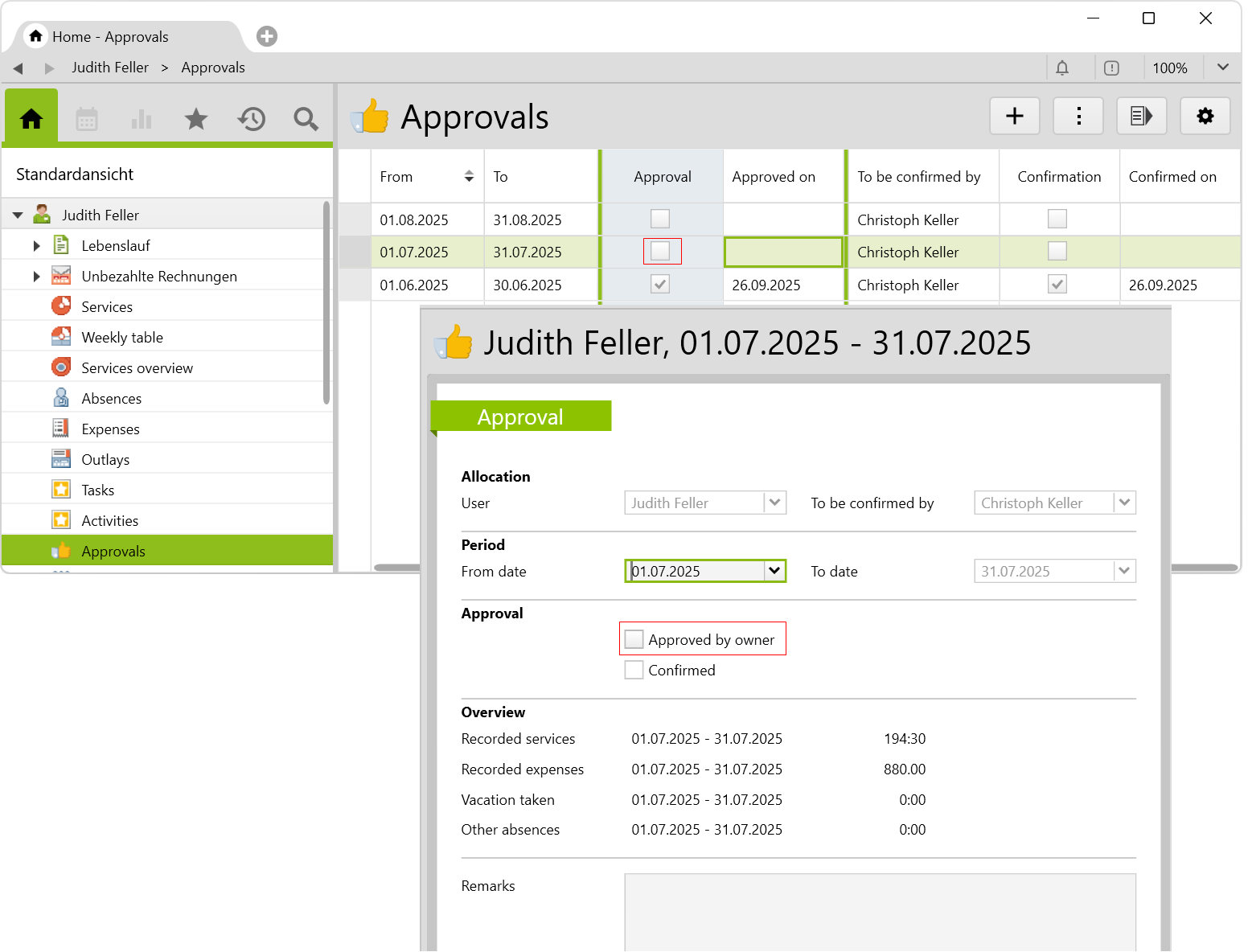
Task: Open the From date dropdown
Action: tap(774, 571)
